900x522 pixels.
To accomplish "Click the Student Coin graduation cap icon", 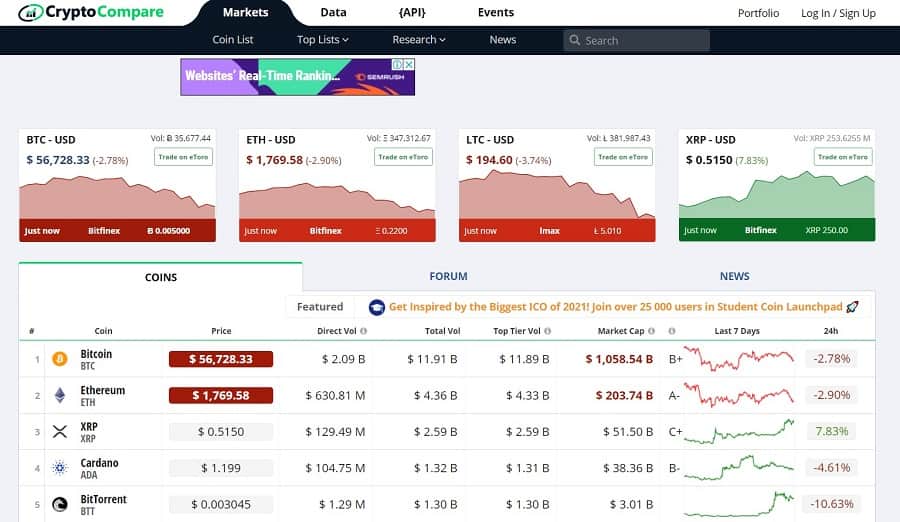I will pos(377,307).
